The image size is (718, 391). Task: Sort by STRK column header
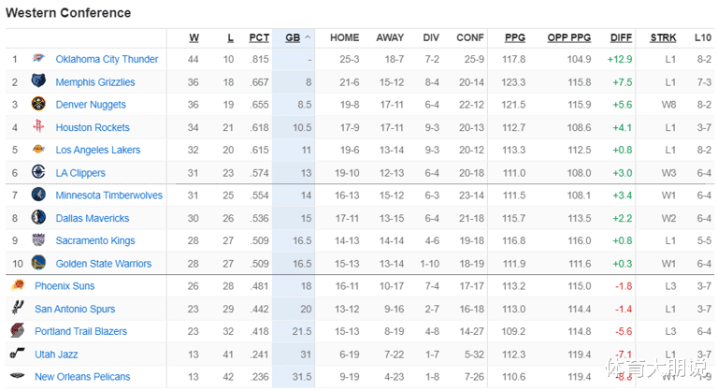coord(663,38)
